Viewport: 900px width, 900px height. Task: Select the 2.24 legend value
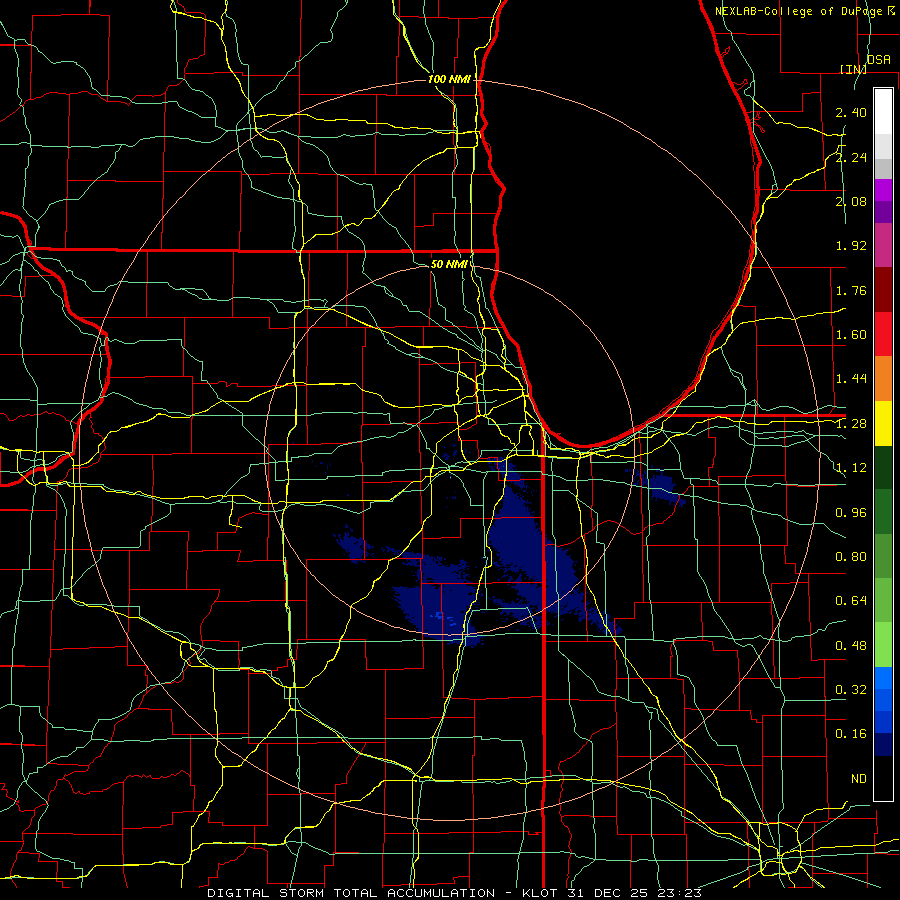pos(851,157)
